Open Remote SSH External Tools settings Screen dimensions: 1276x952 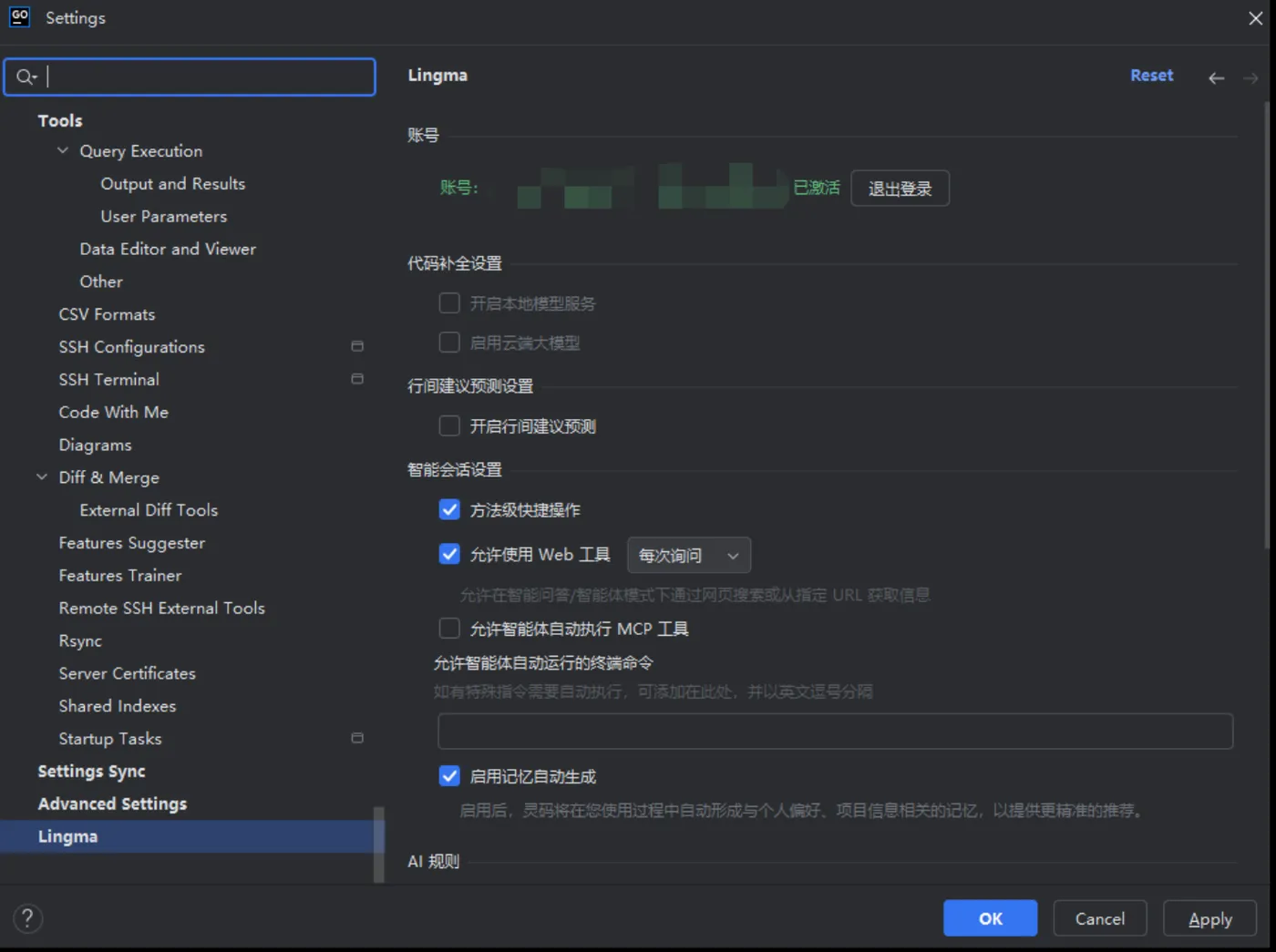point(161,608)
